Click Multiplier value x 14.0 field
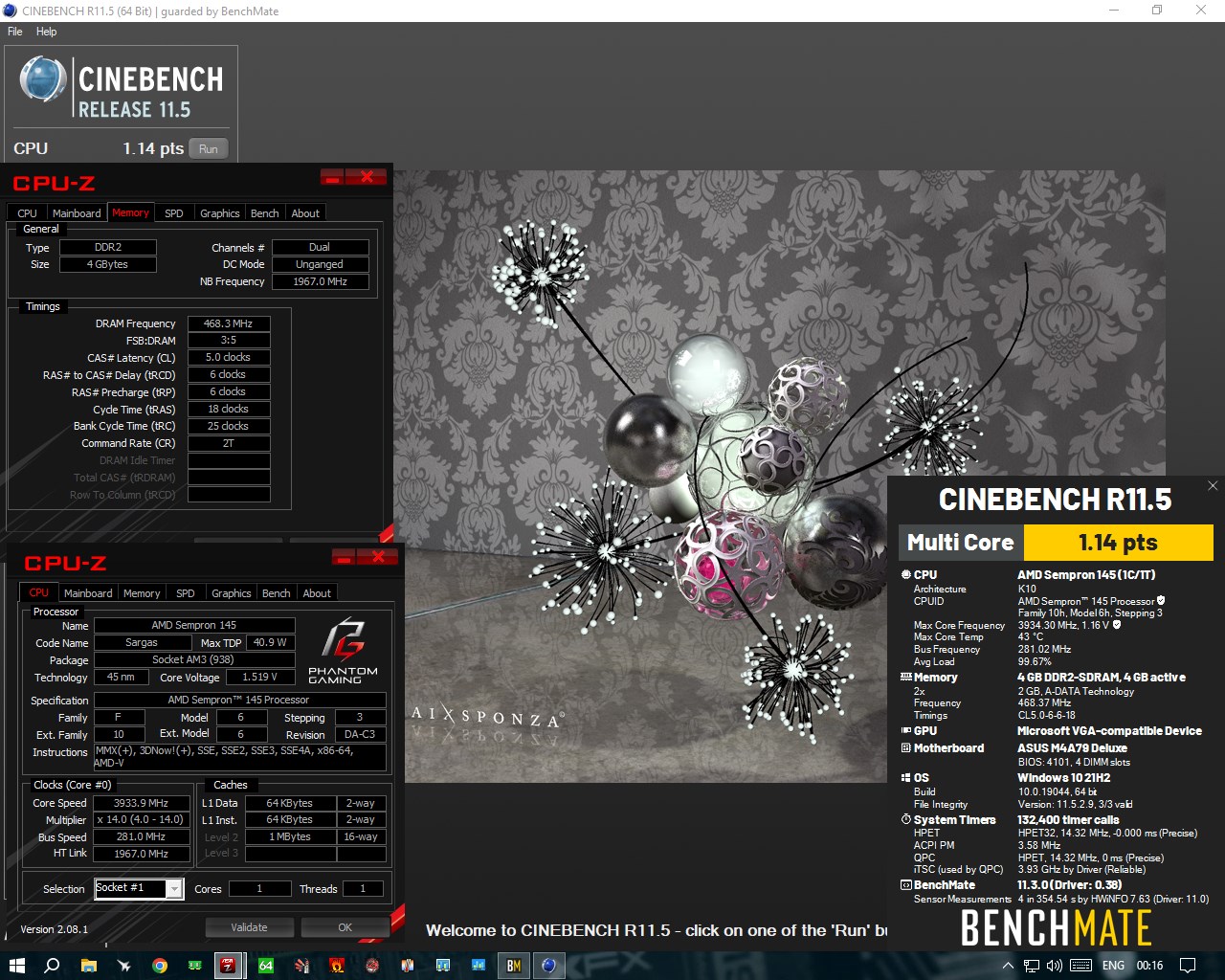The height and width of the screenshot is (980, 1225). click(141, 820)
